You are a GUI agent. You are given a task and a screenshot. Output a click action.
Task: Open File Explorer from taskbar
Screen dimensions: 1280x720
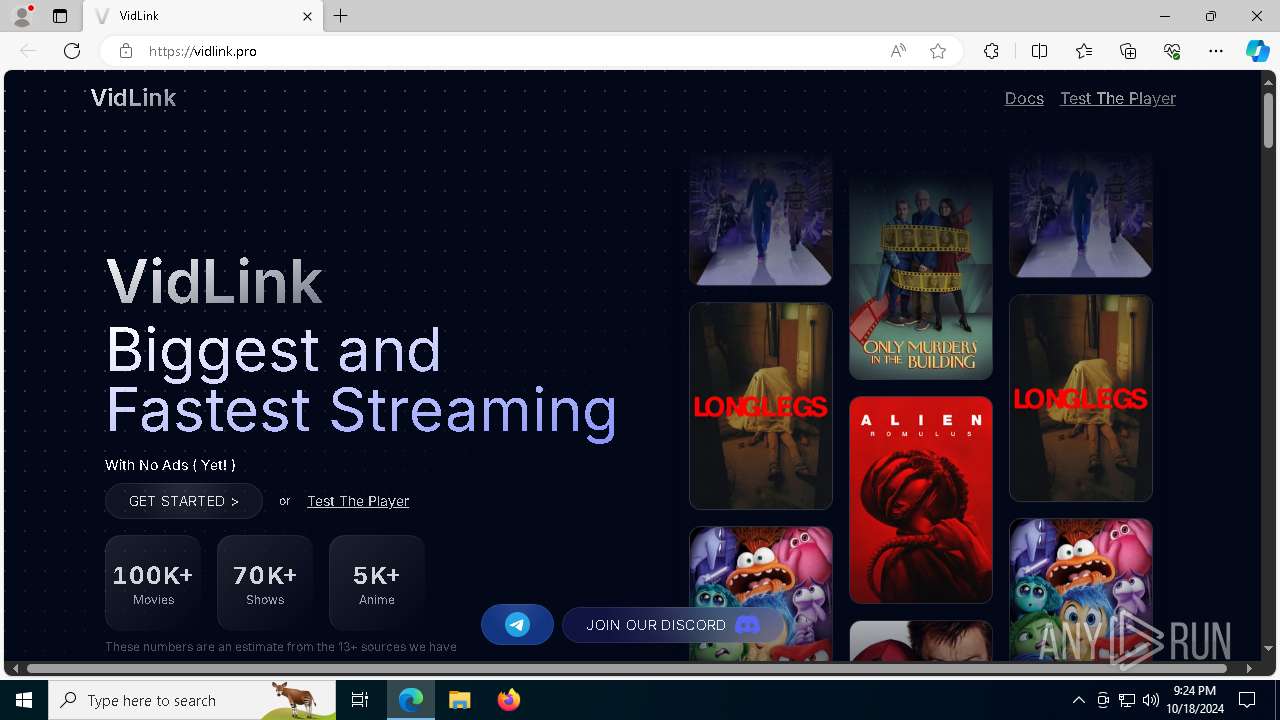[x=460, y=700]
